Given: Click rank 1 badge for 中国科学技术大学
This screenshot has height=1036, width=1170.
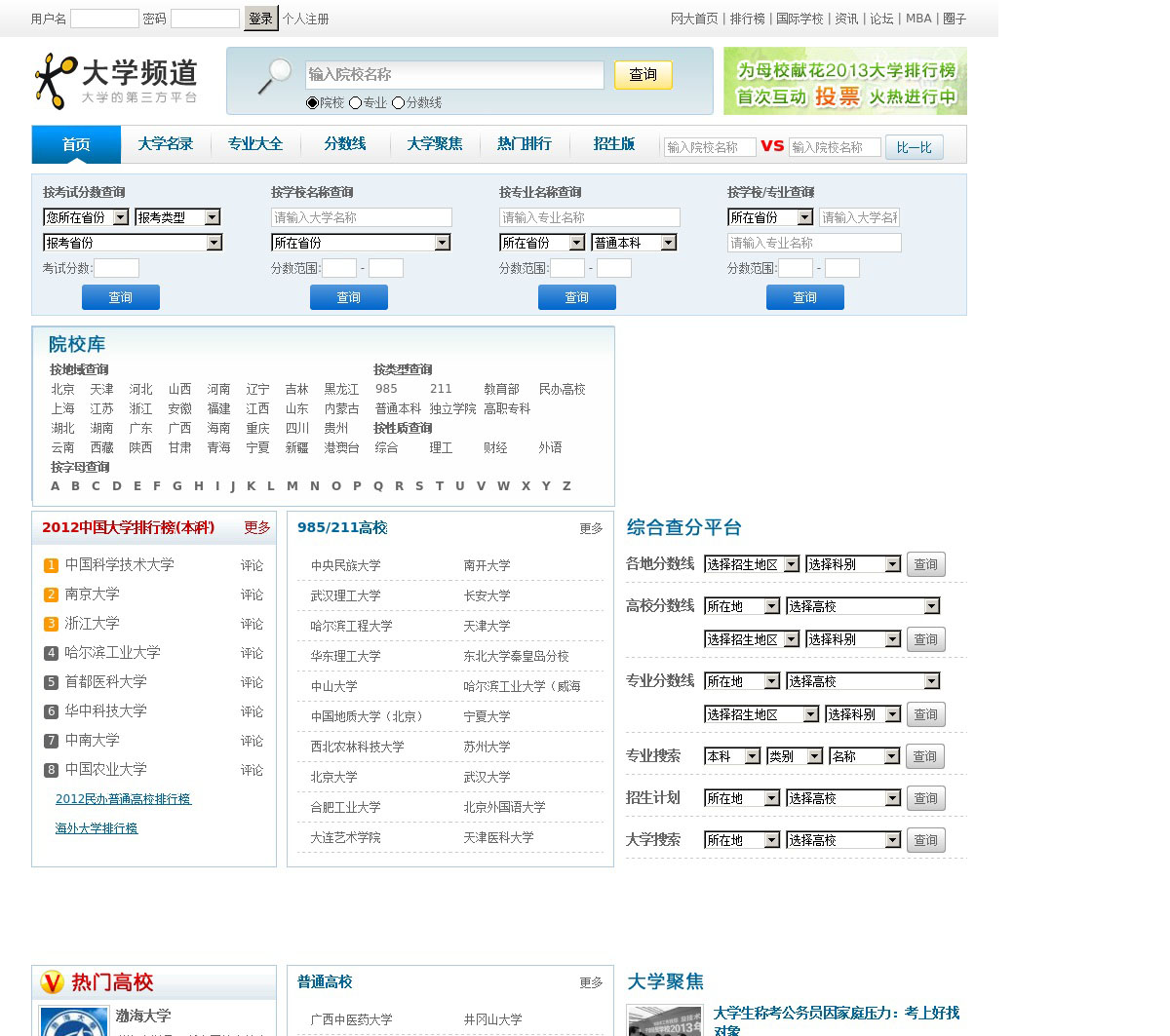Looking at the screenshot, I should (51, 565).
